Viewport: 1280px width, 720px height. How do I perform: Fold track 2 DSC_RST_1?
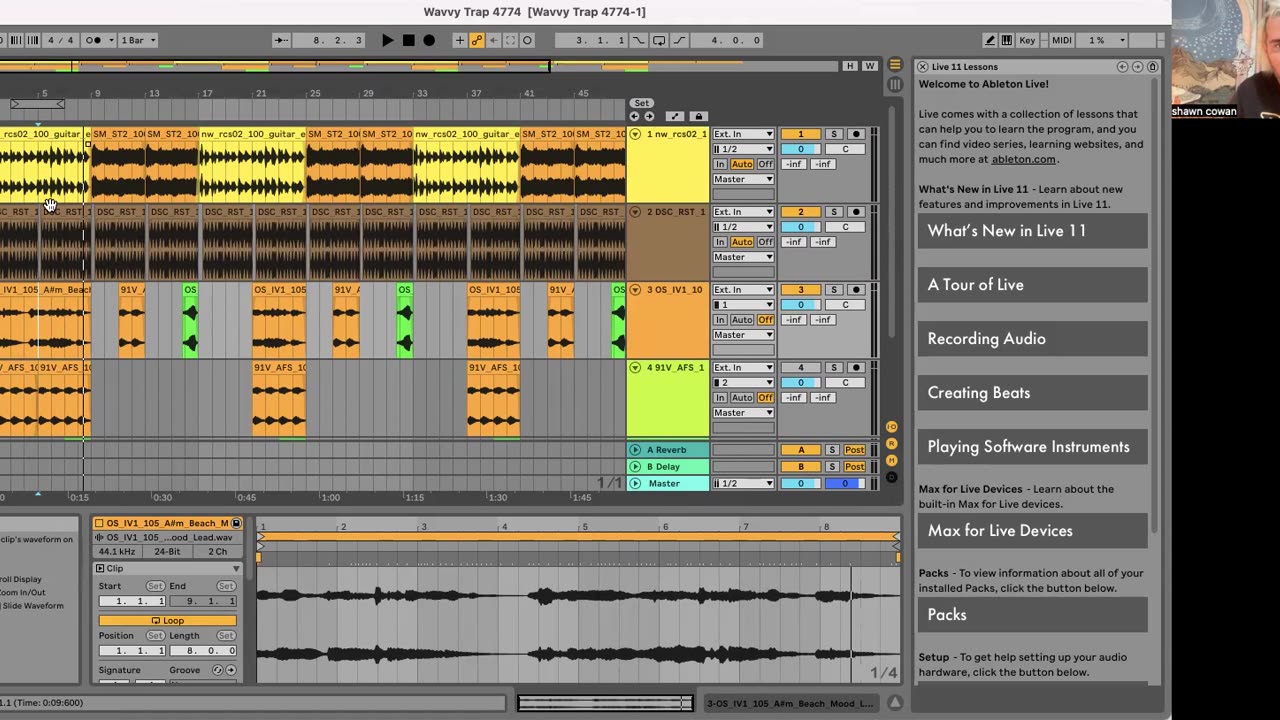pos(636,212)
